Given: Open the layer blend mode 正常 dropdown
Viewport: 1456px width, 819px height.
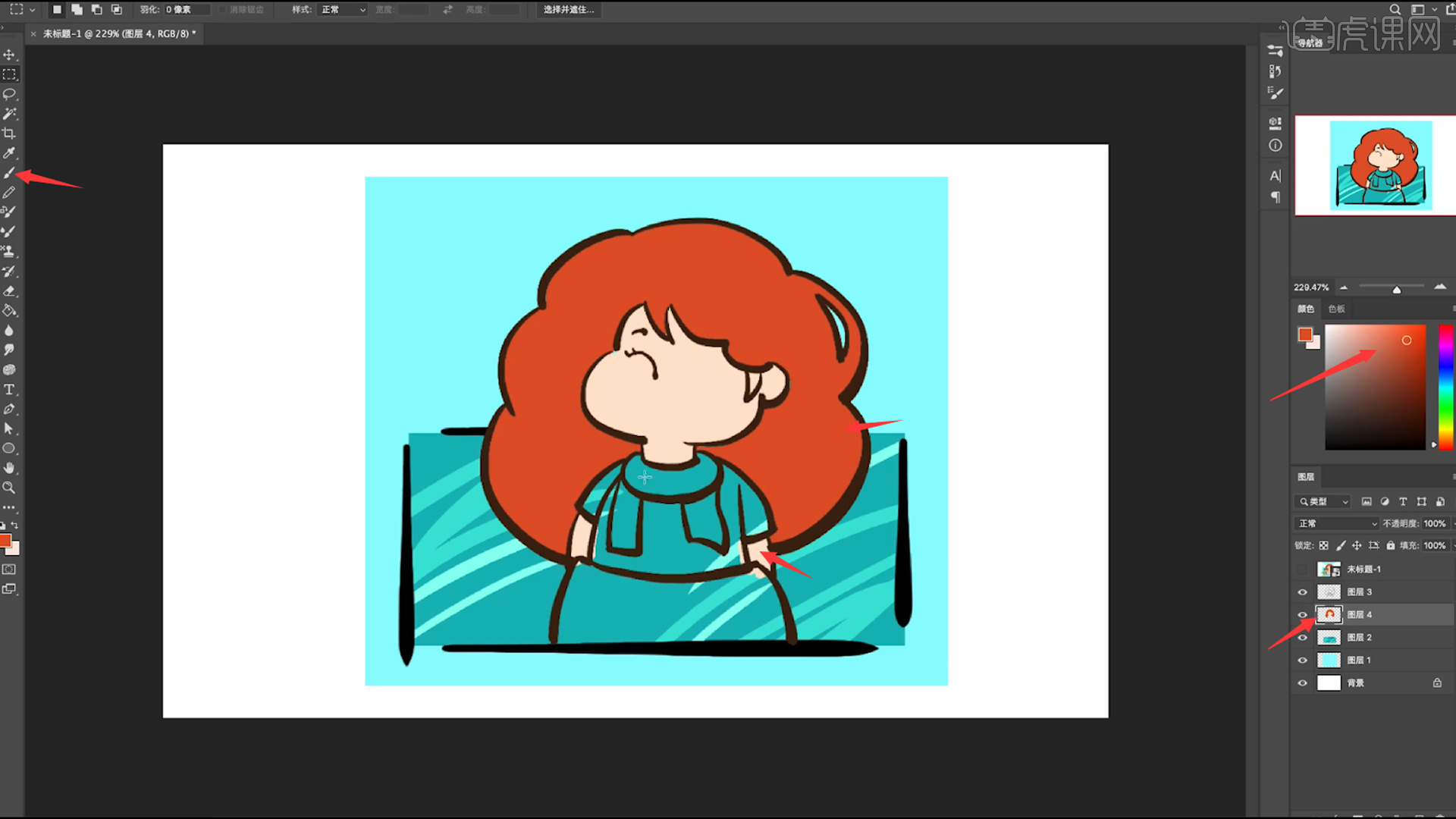Looking at the screenshot, I should [1338, 523].
